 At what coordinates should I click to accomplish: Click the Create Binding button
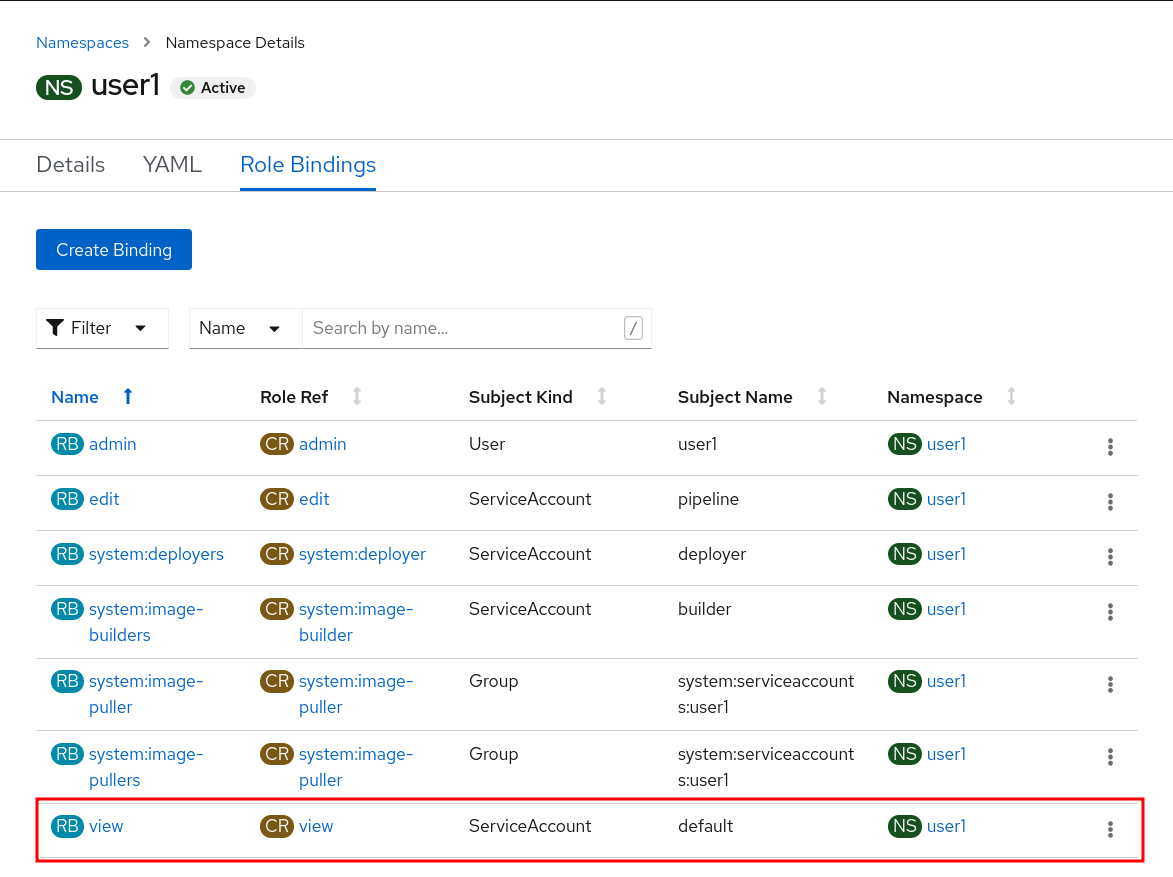pyautogui.click(x=113, y=249)
